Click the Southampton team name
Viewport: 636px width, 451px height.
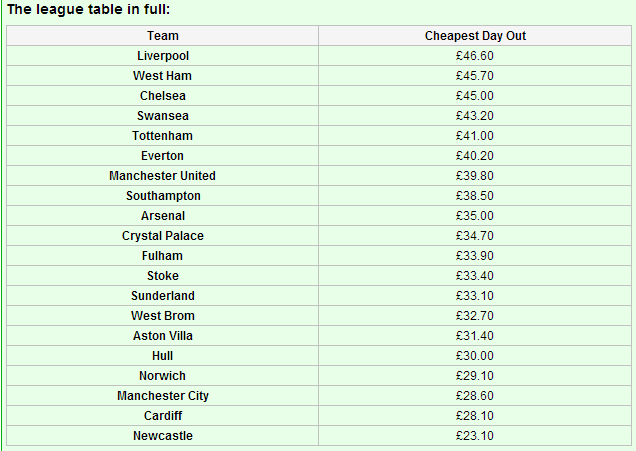(163, 196)
